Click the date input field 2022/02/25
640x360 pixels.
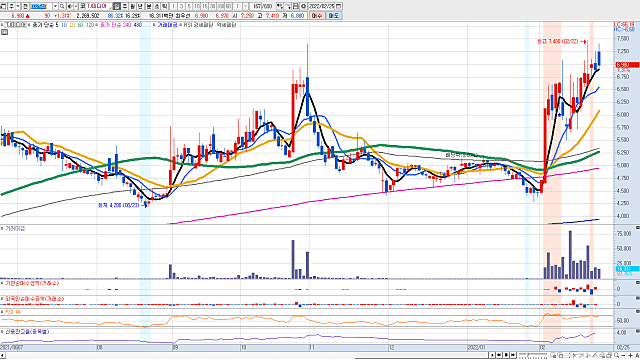click(x=321, y=7)
